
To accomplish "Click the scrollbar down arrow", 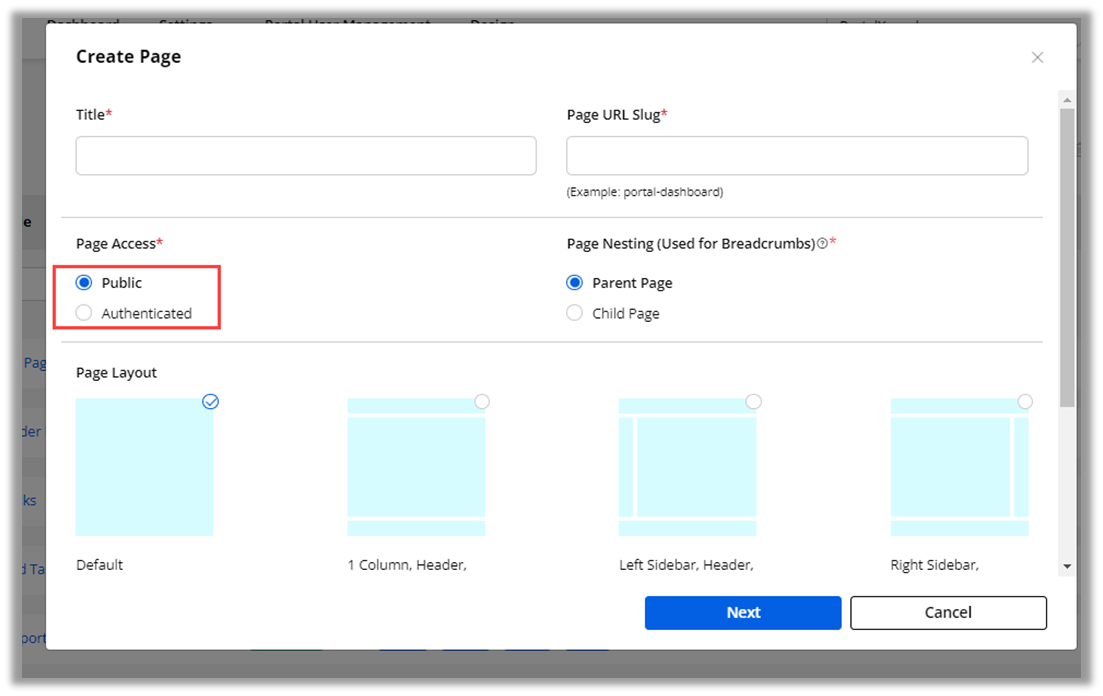I will pos(1067,566).
